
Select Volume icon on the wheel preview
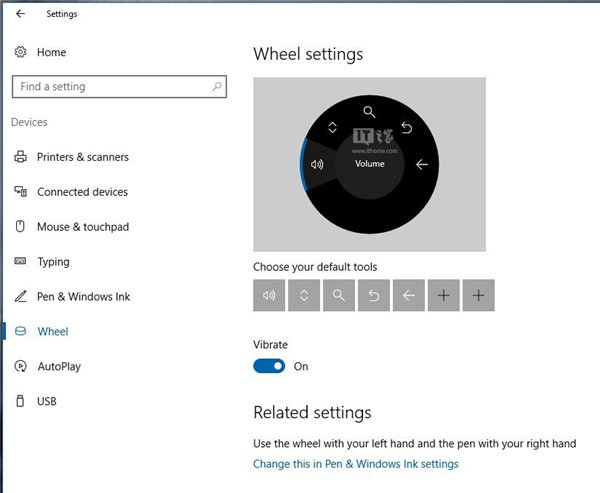tap(317, 165)
